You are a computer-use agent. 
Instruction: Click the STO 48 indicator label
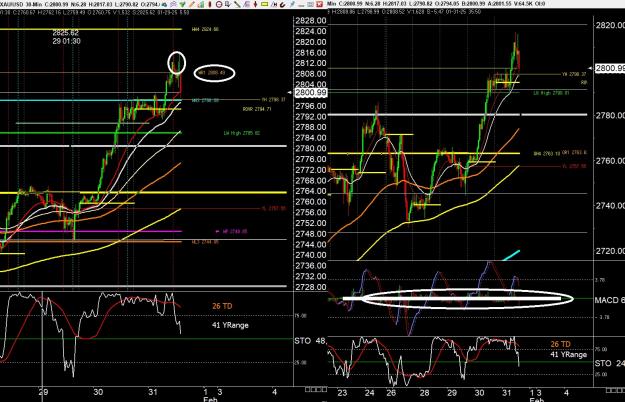coord(310,341)
